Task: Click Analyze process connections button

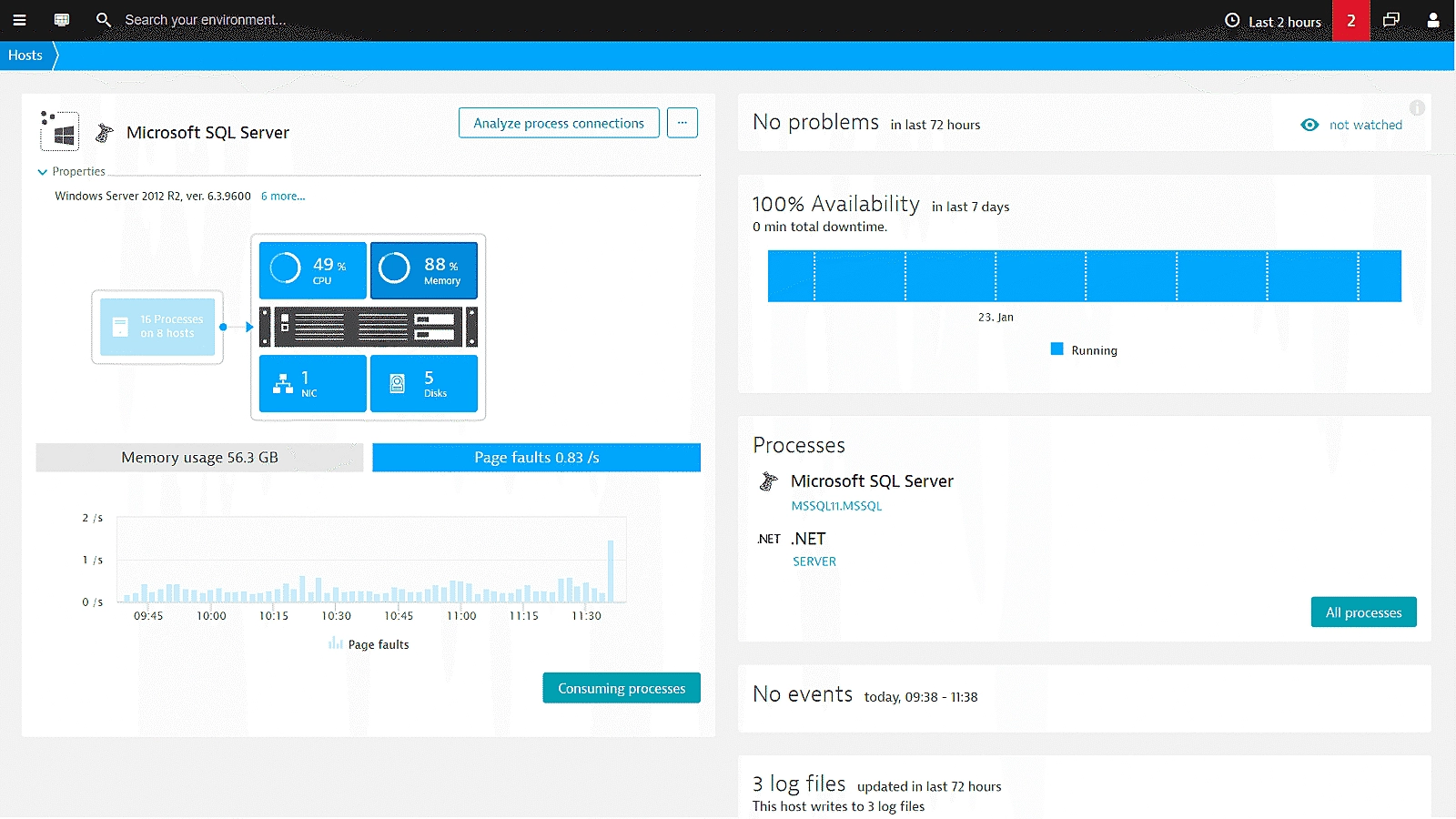Action: [559, 123]
